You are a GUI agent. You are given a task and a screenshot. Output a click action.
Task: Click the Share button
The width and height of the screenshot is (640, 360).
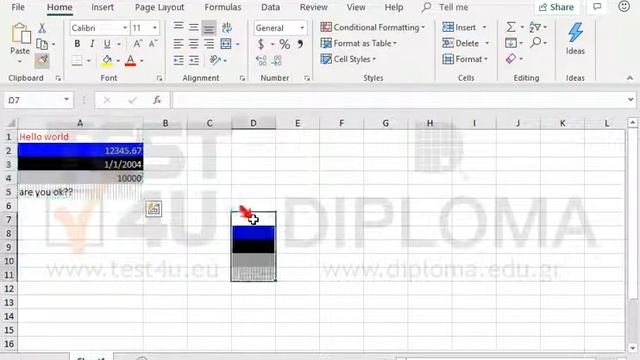[x=556, y=7]
